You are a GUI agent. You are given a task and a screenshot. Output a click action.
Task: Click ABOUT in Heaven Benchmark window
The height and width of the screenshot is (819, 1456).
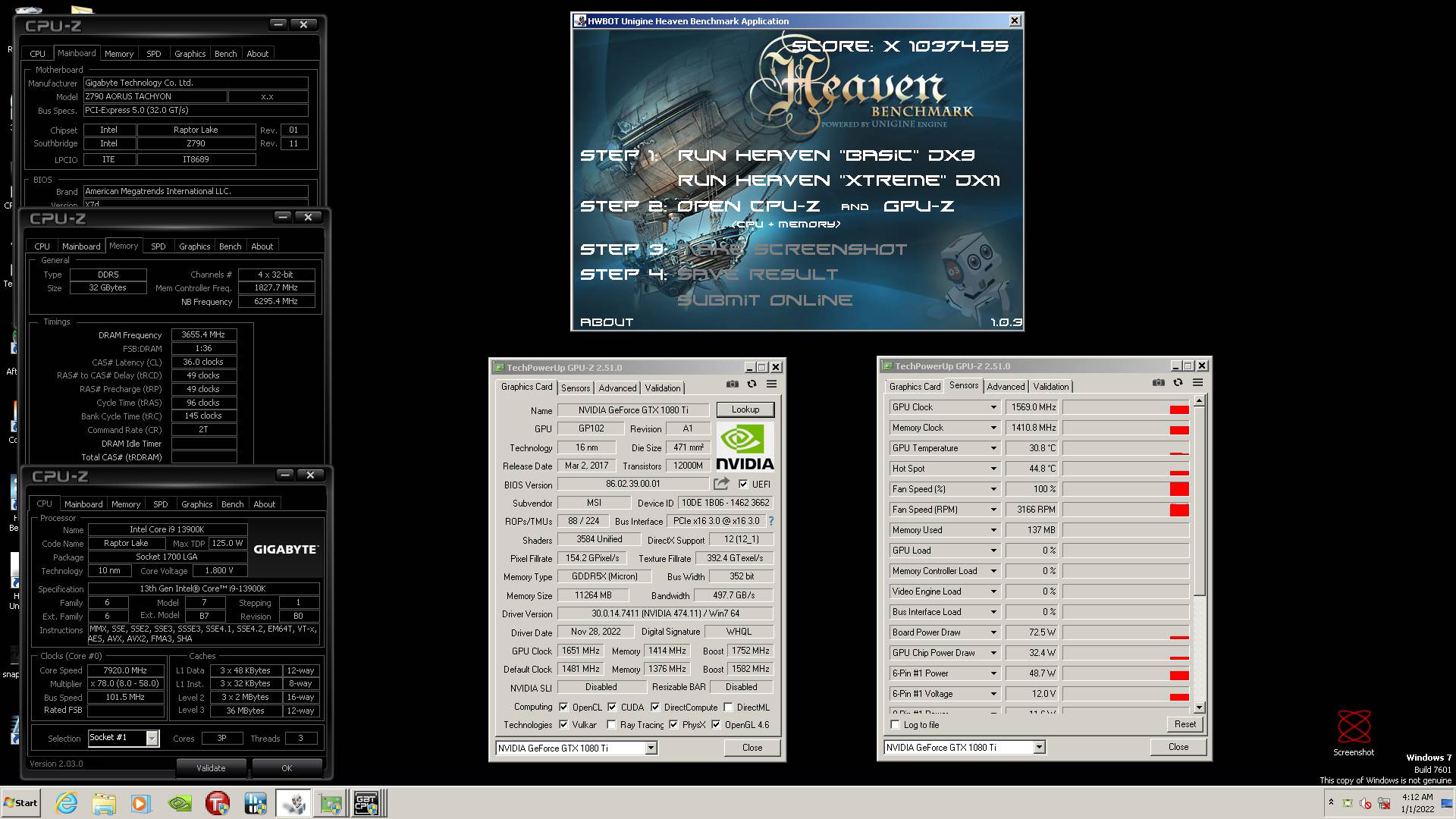[607, 322]
